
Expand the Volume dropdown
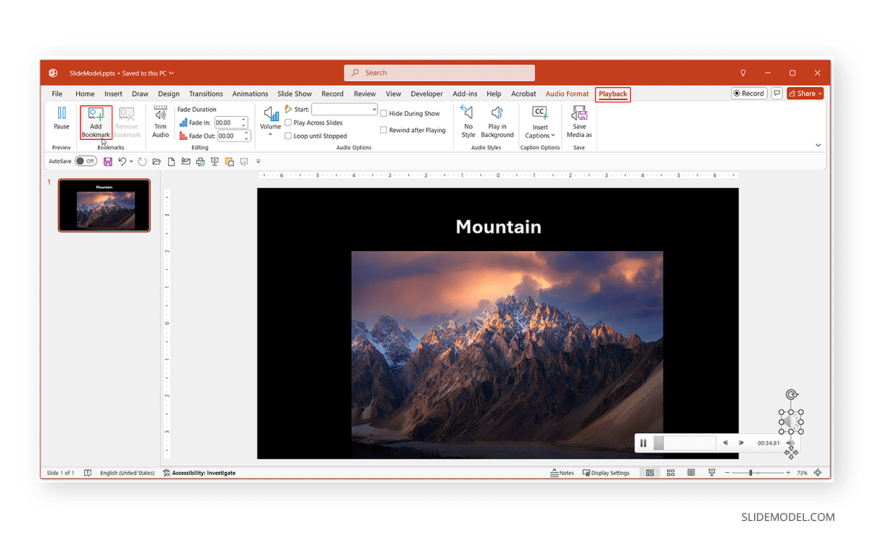(x=270, y=134)
